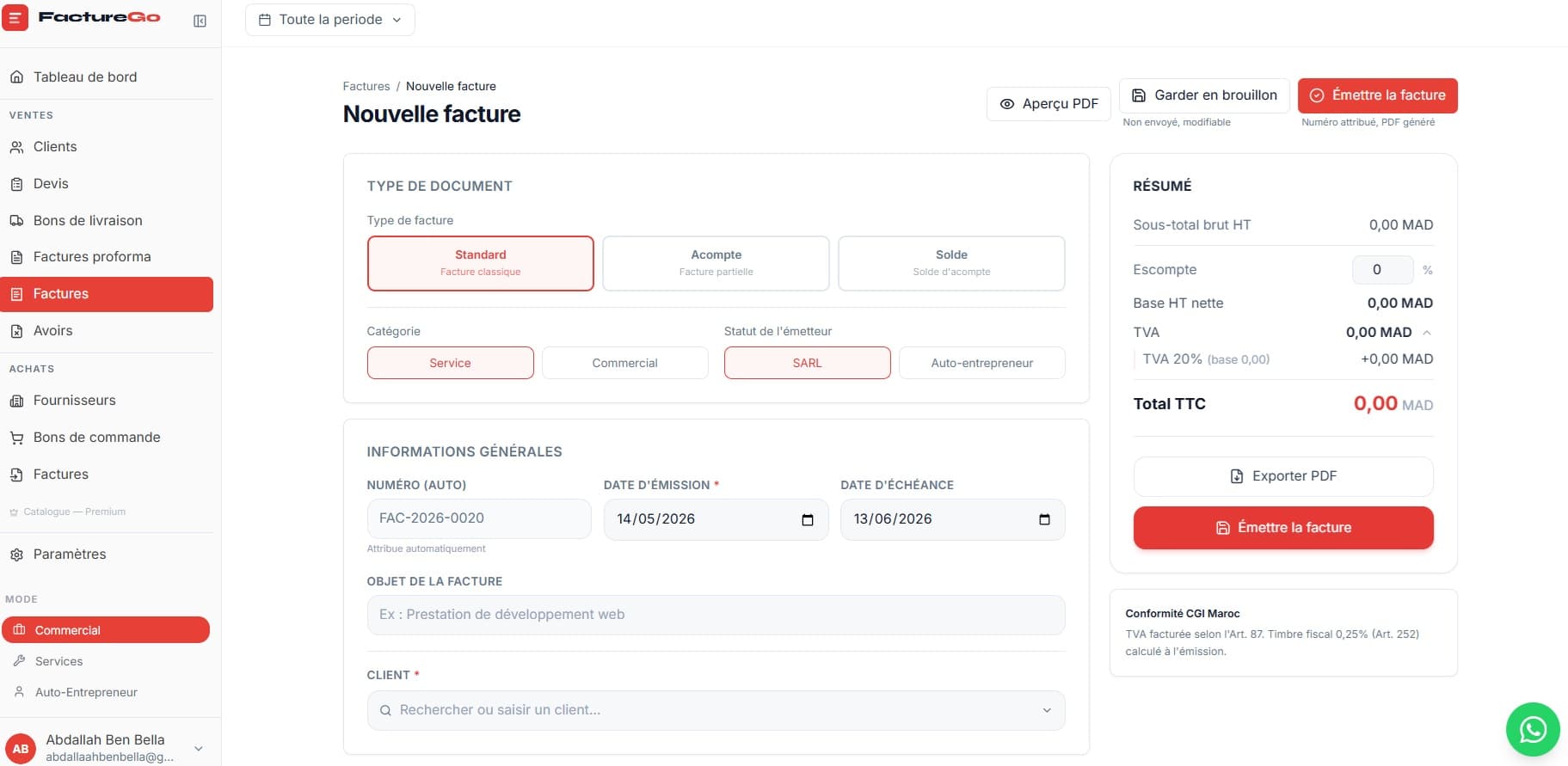Click the Bons de livraison truck icon

point(16,221)
